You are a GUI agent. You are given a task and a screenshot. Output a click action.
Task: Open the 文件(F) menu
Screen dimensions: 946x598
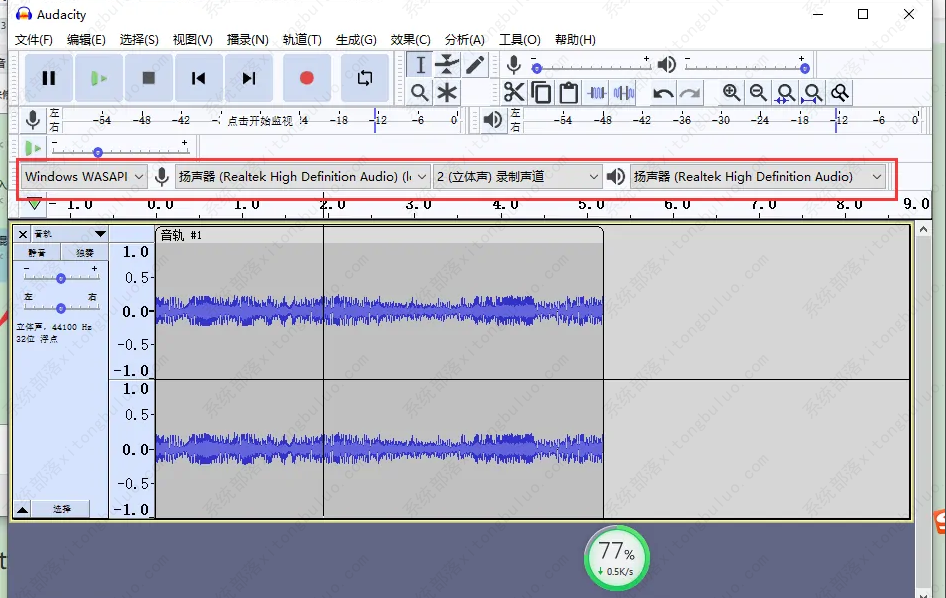coord(34,40)
